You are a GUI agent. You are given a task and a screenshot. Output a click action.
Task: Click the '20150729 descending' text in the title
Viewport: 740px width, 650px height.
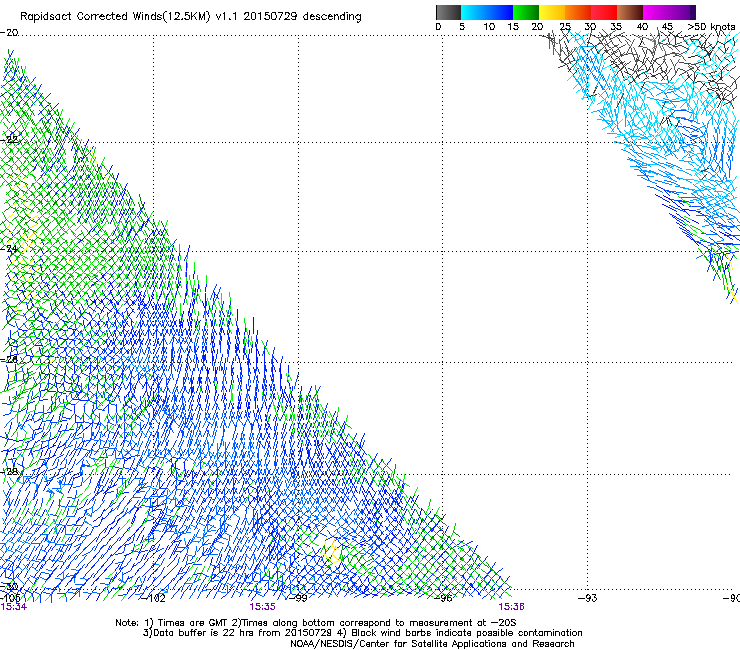coord(303,17)
